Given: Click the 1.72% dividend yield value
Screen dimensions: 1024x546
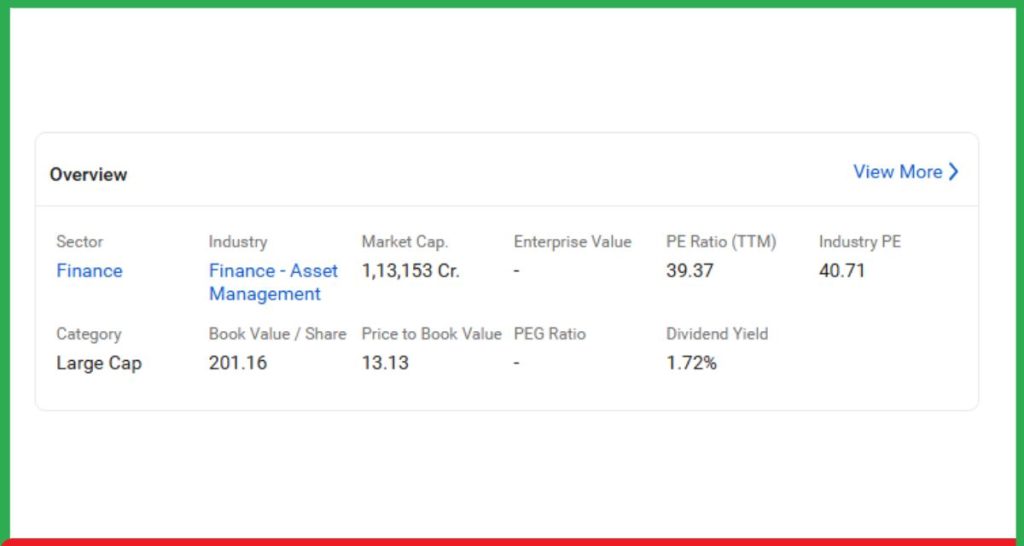Looking at the screenshot, I should pyautogui.click(x=691, y=363).
